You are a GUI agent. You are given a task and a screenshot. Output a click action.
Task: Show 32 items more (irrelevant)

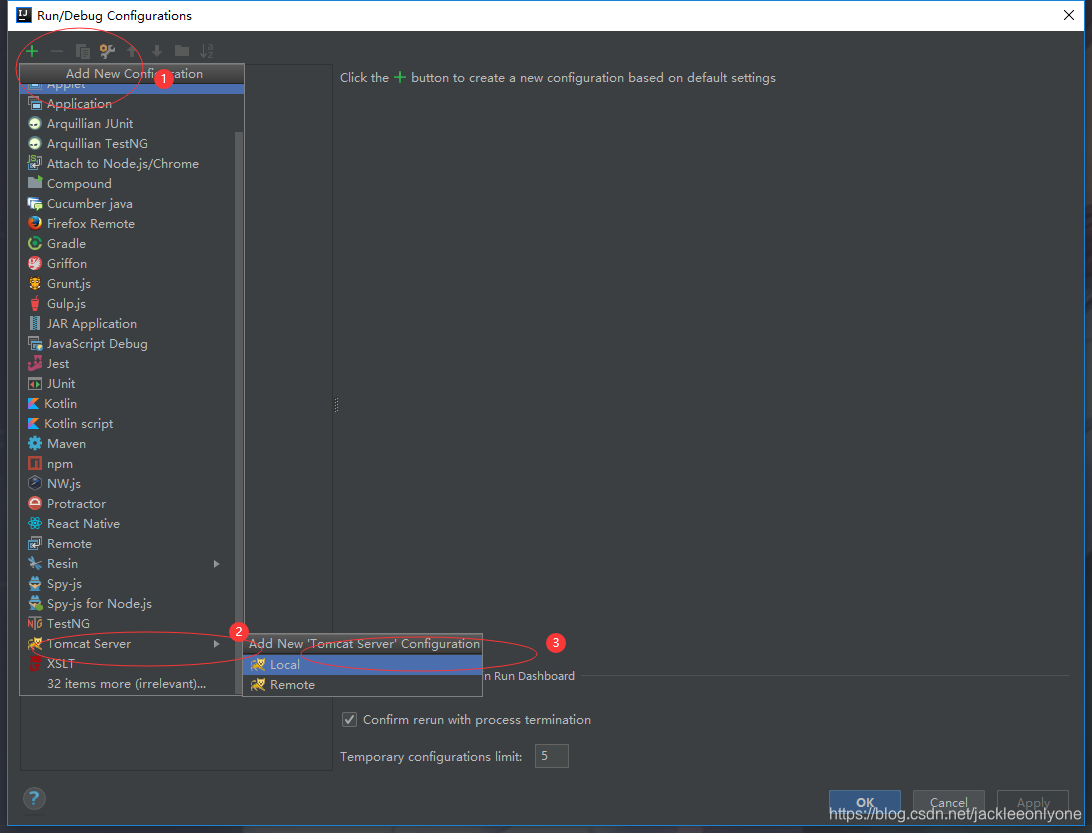point(126,684)
